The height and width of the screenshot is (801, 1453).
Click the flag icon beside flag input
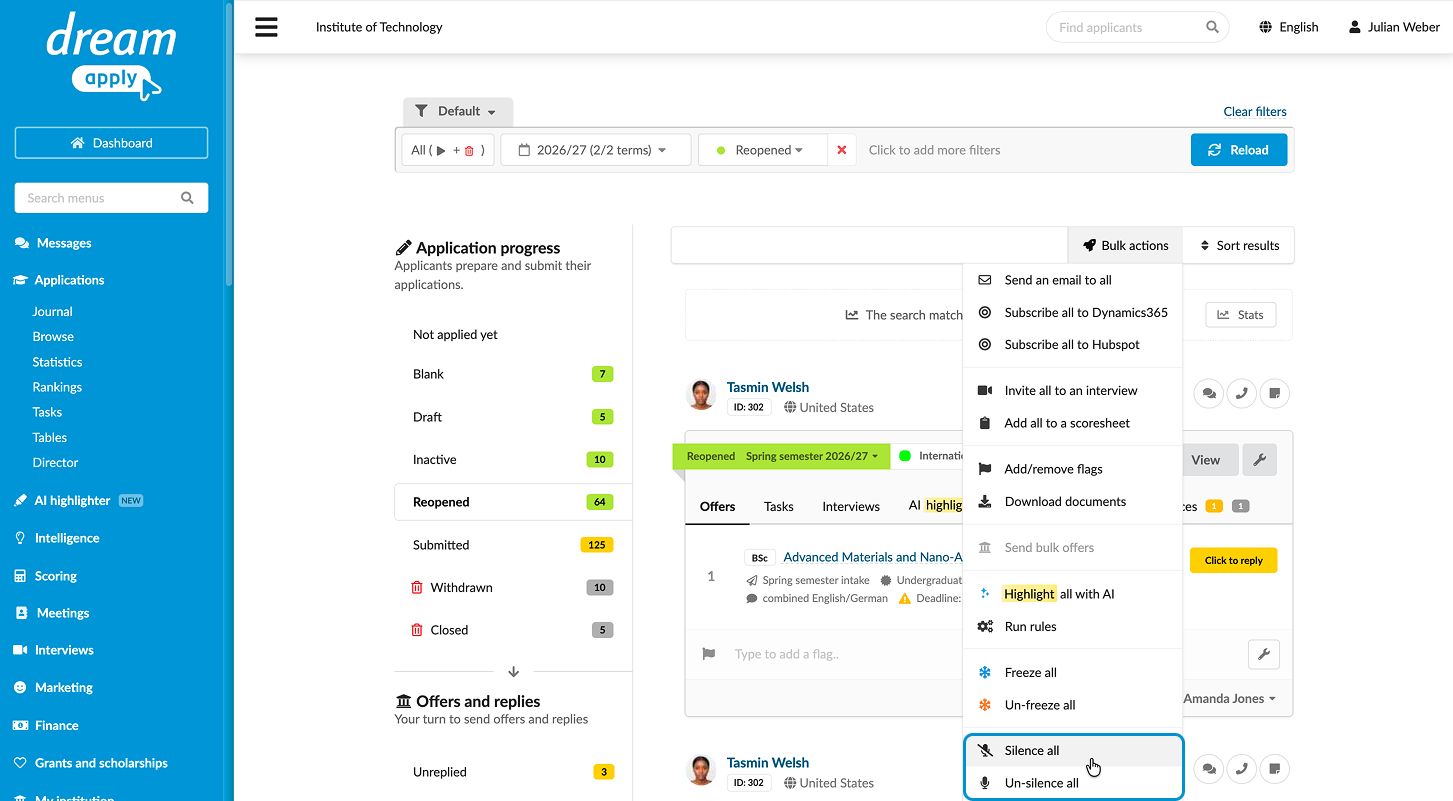click(709, 654)
